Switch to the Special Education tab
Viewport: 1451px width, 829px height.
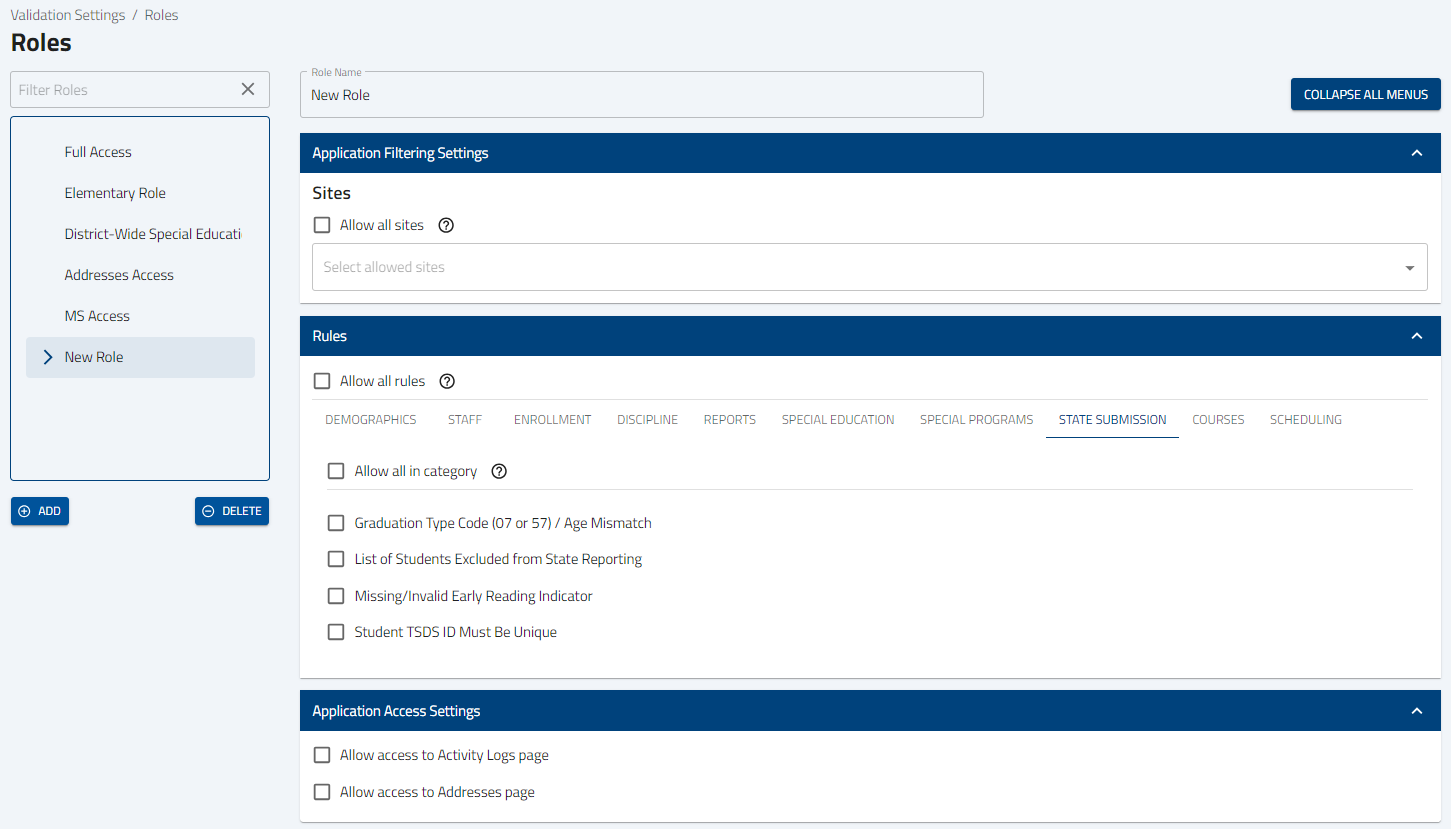[x=838, y=420]
